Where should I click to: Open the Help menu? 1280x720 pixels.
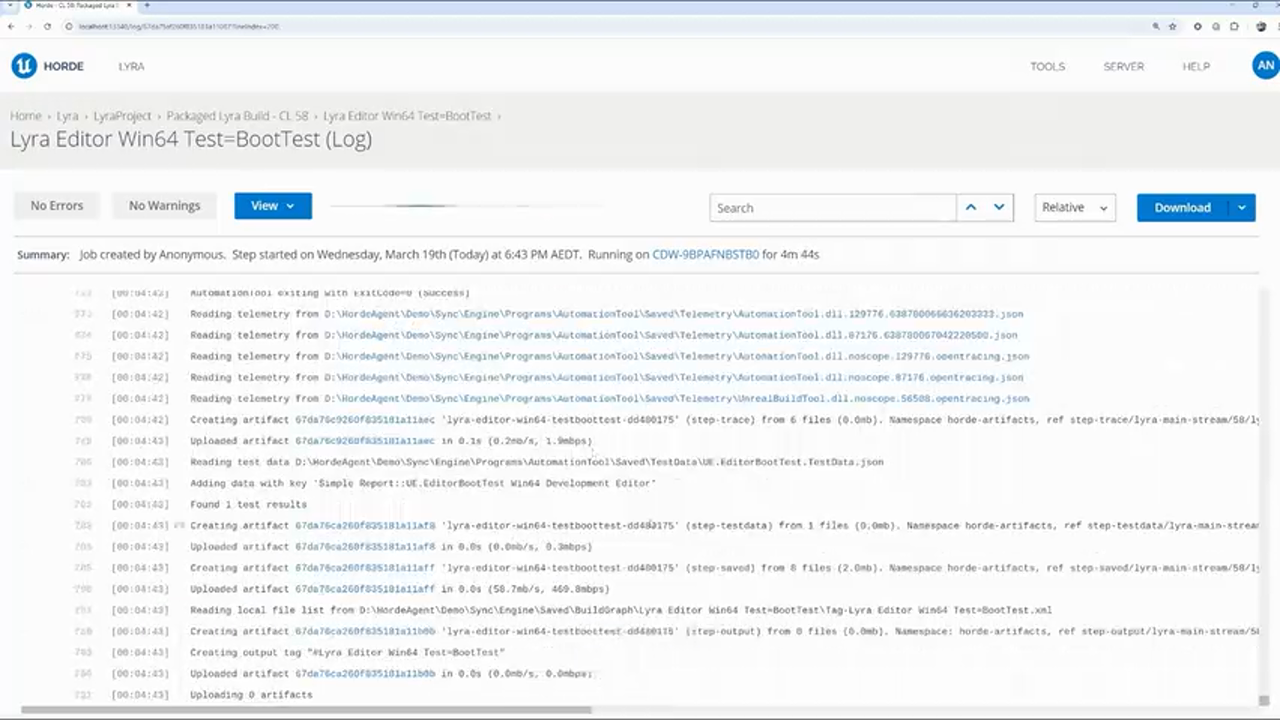[1196, 67]
